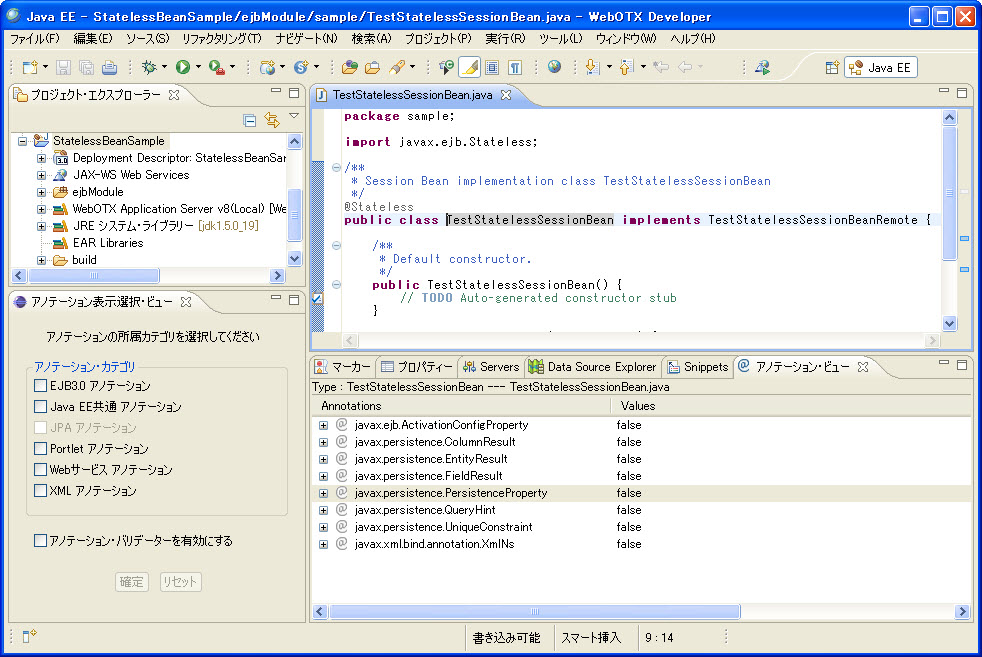Click Collapse All in Project Explorer

(x=250, y=120)
